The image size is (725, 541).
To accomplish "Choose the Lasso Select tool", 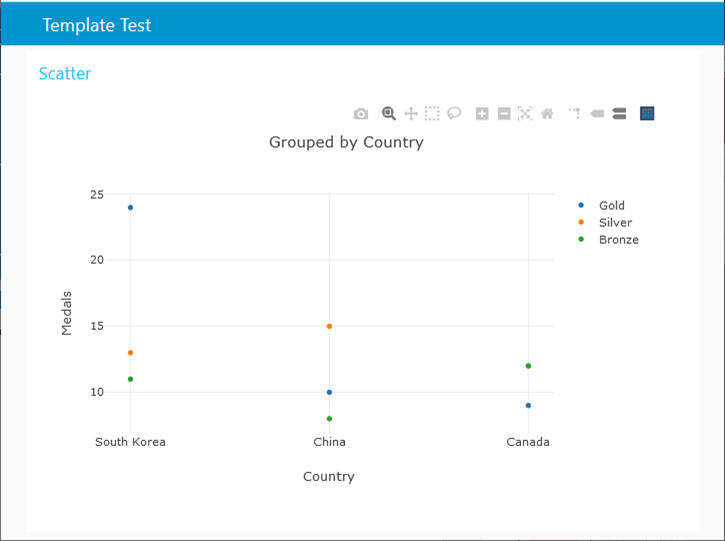I will [454, 114].
